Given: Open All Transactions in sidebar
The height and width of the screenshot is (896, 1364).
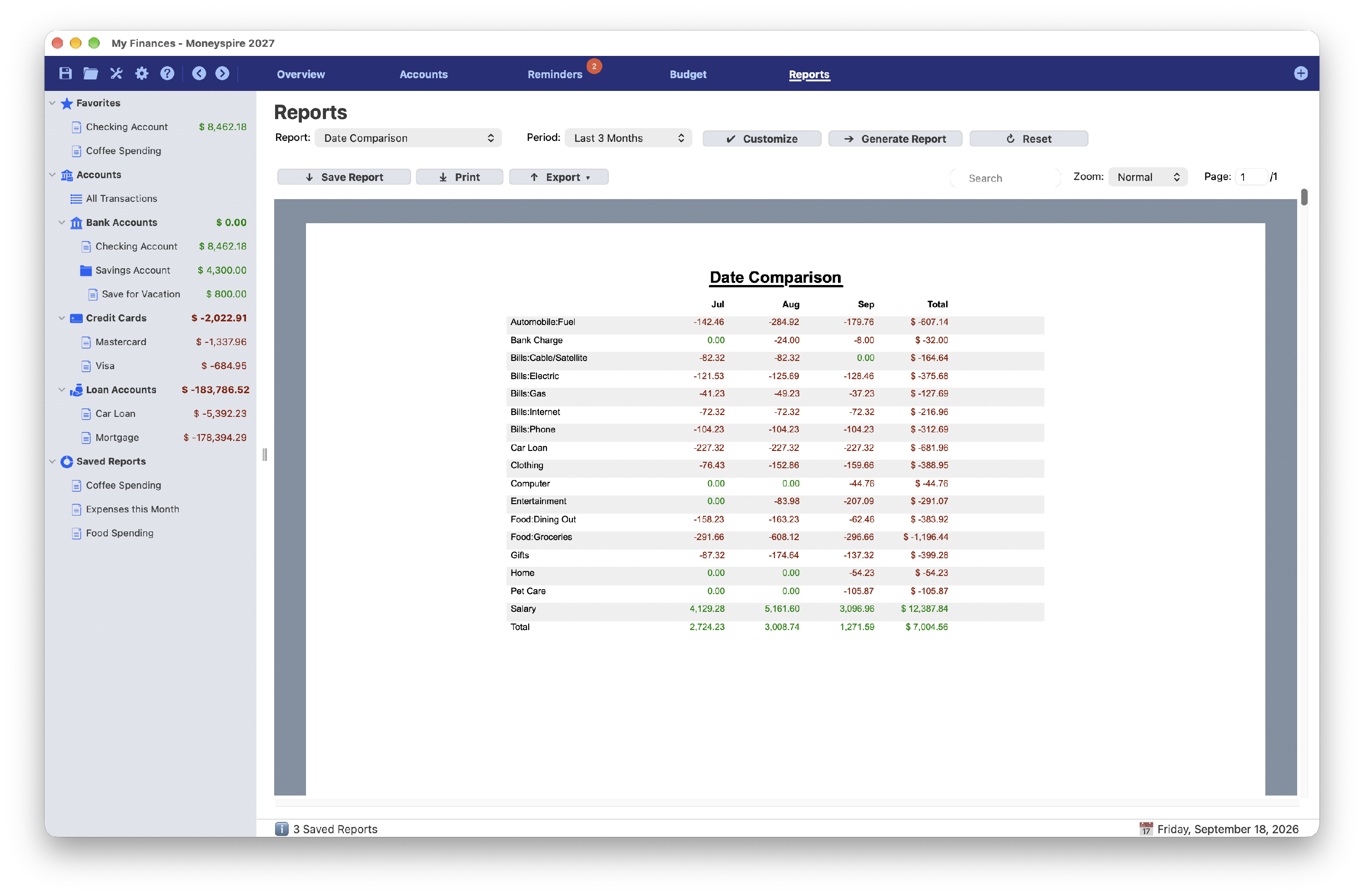Looking at the screenshot, I should point(121,198).
